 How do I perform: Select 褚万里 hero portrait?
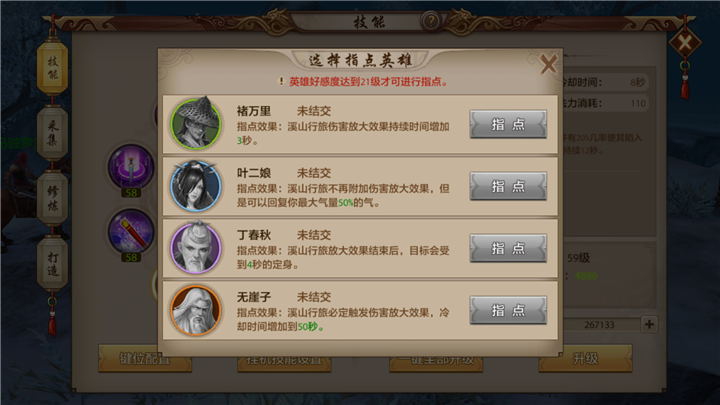(196, 124)
